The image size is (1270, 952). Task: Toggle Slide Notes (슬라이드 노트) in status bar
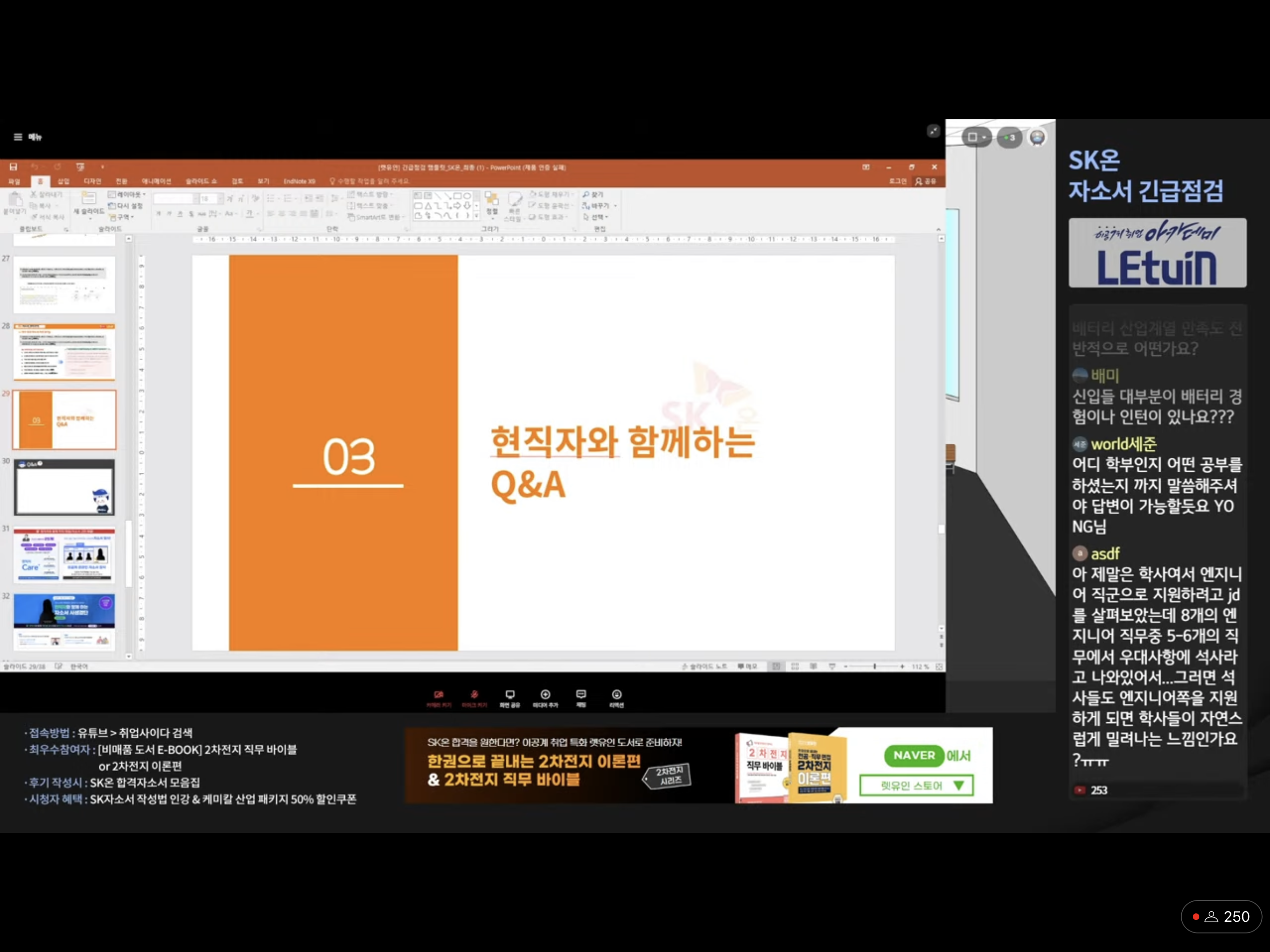[704, 666]
